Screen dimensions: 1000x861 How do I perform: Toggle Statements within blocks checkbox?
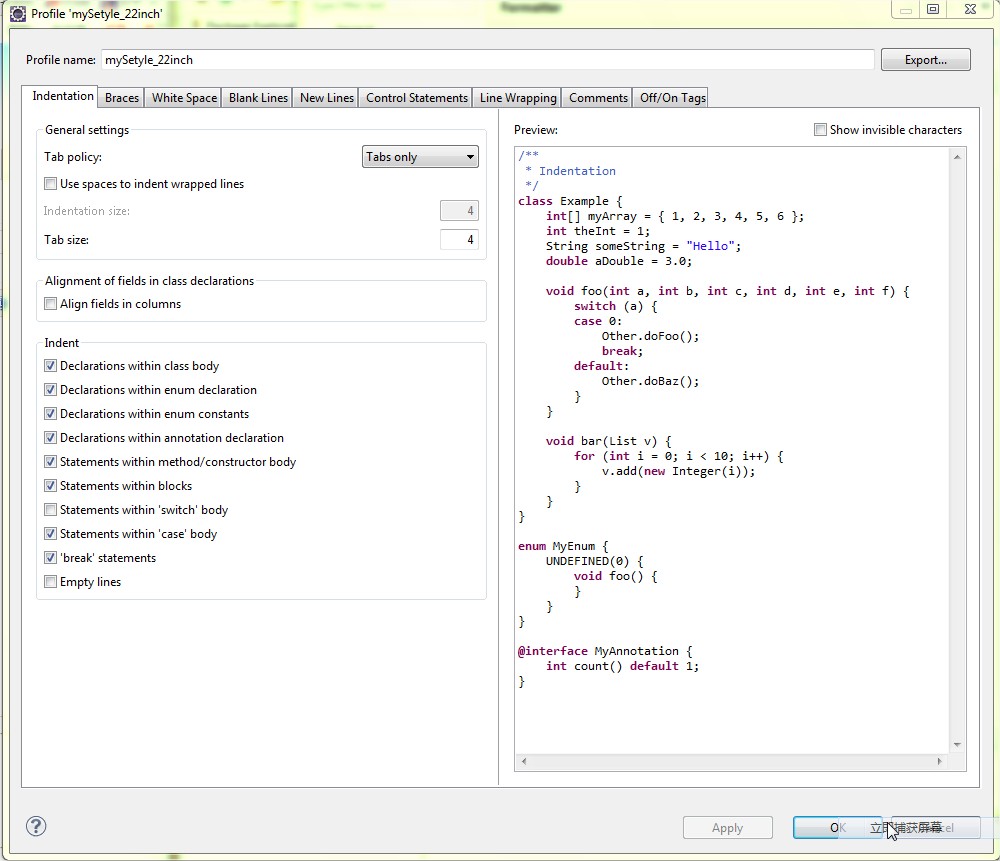pyautogui.click(x=50, y=486)
